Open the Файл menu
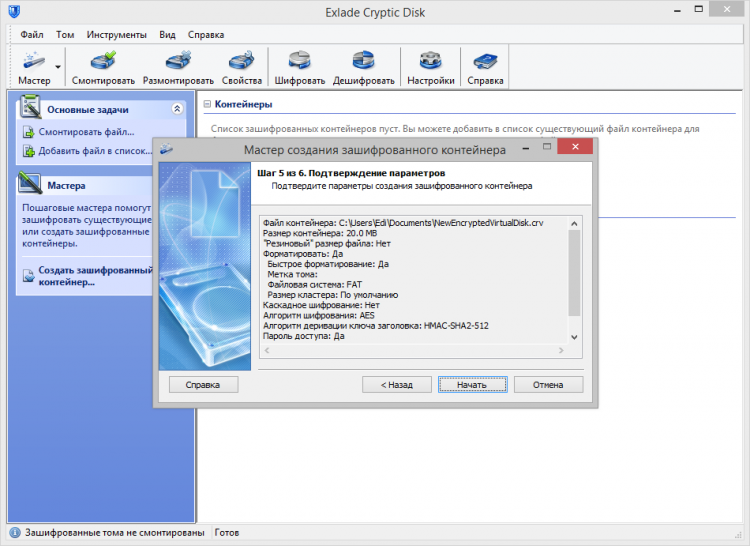The width and height of the screenshot is (750, 546). tap(32, 34)
